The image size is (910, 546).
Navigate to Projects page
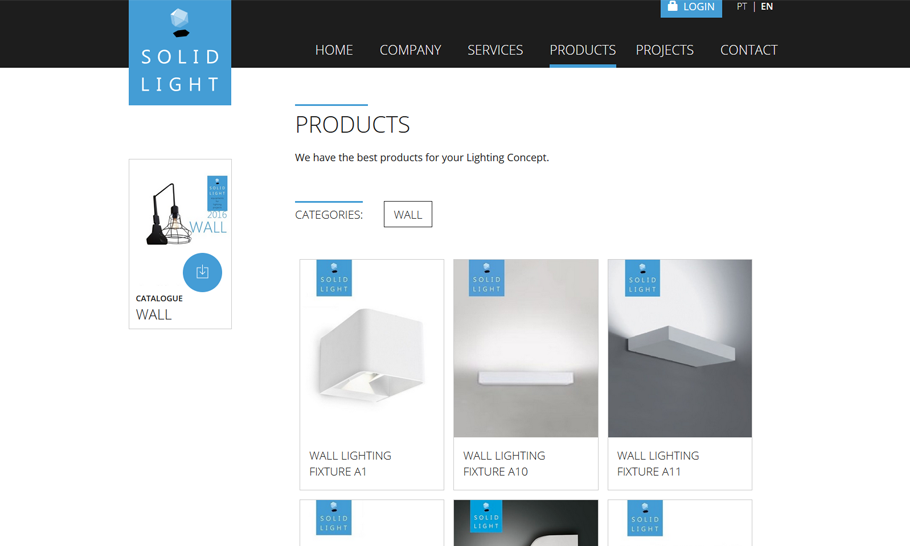pyautogui.click(x=665, y=50)
